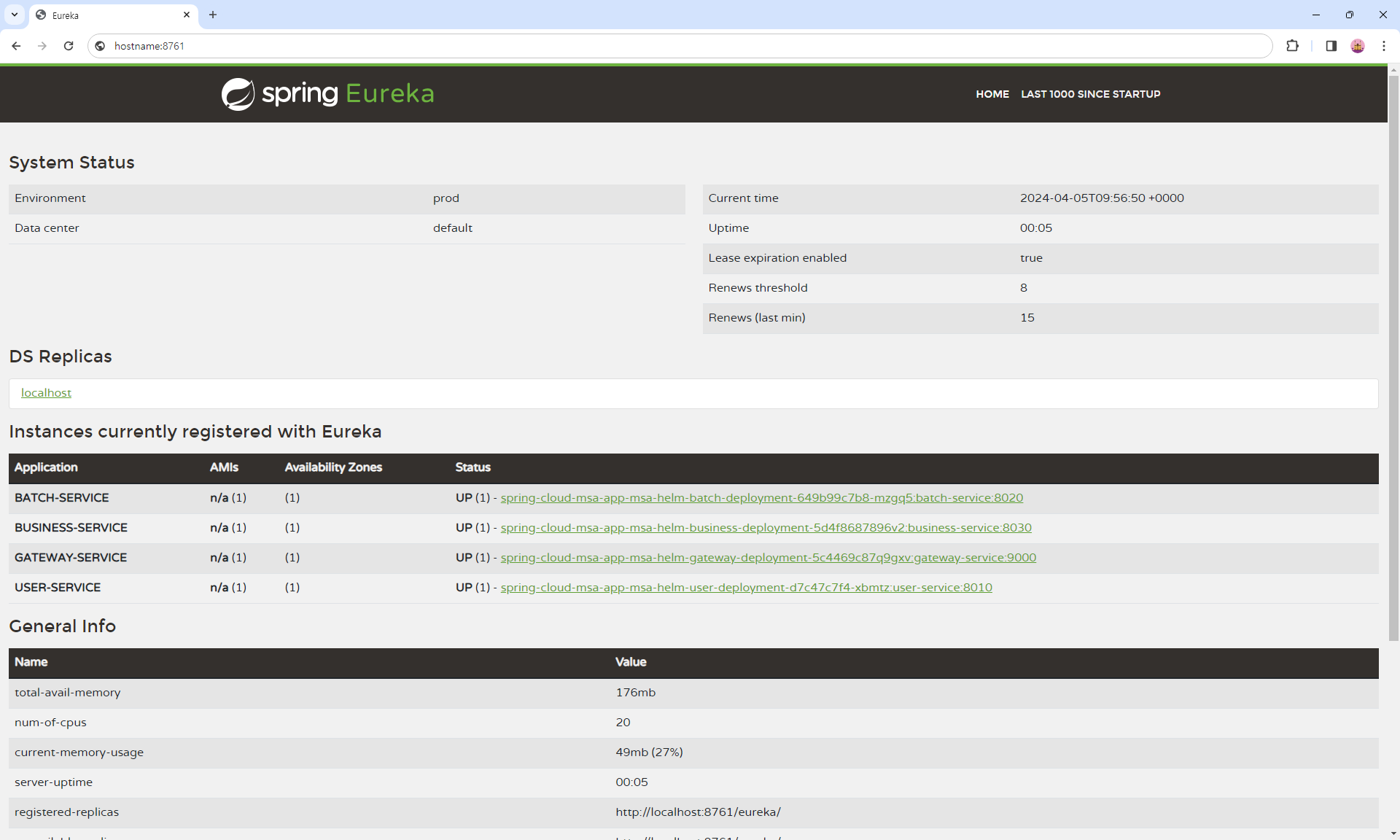Open the user profile avatar
The width and height of the screenshot is (1400, 840).
pos(1357,46)
